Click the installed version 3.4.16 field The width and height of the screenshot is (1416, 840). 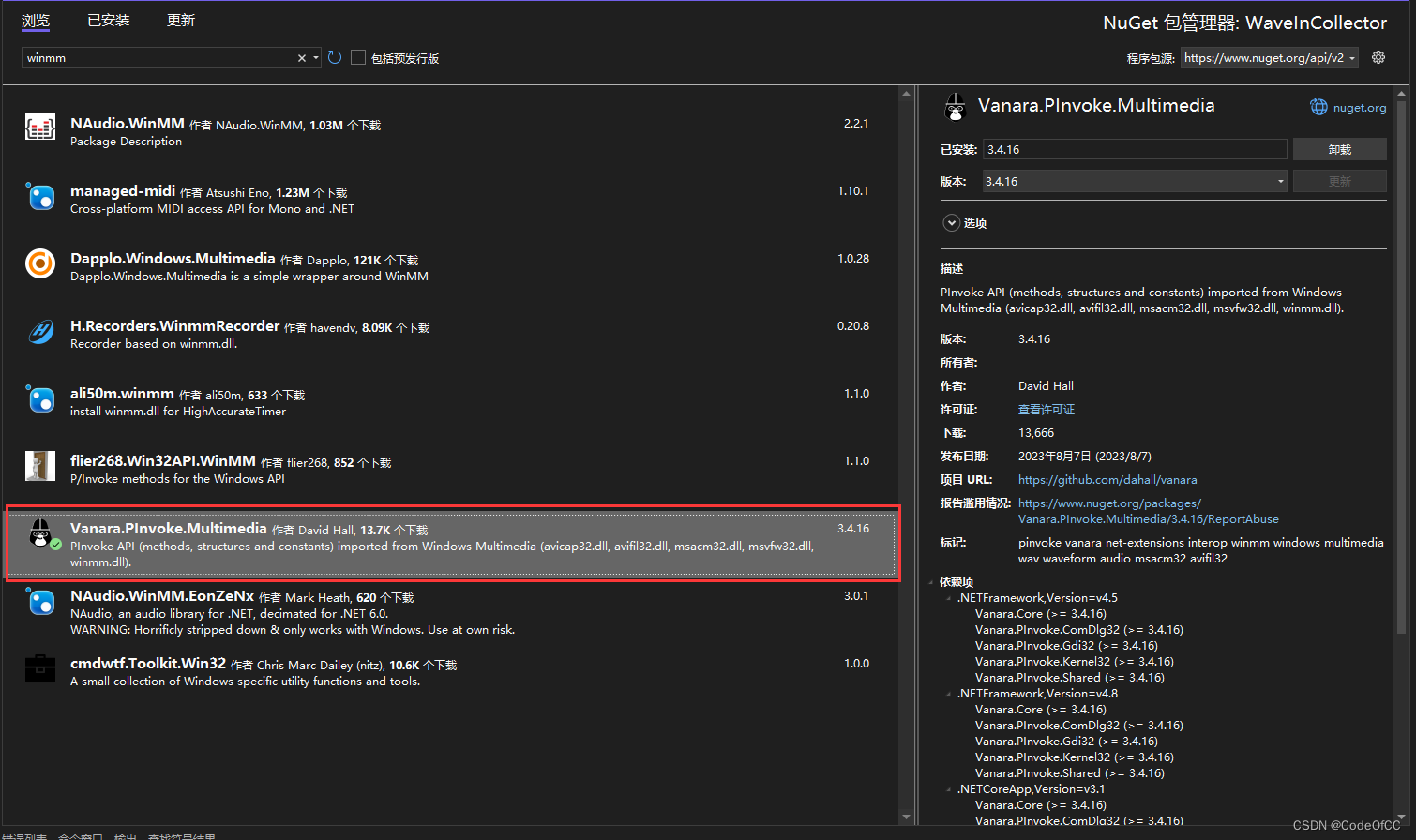click(1135, 149)
